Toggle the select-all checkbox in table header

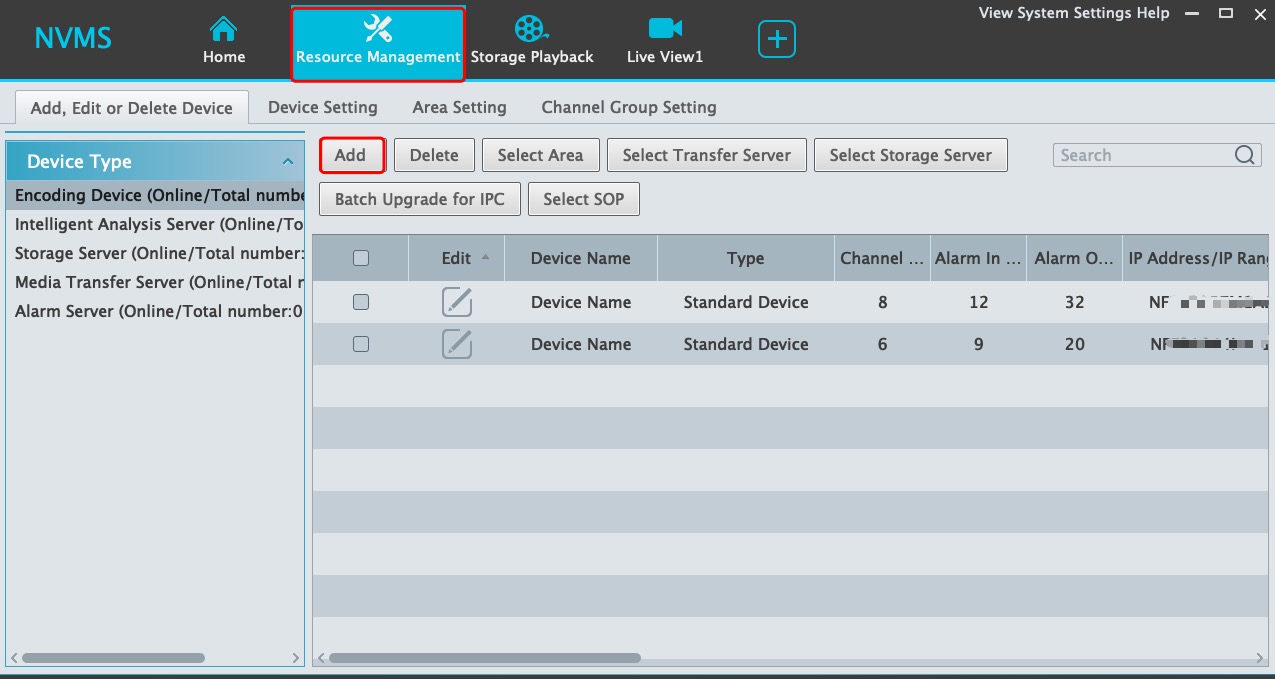click(x=361, y=258)
